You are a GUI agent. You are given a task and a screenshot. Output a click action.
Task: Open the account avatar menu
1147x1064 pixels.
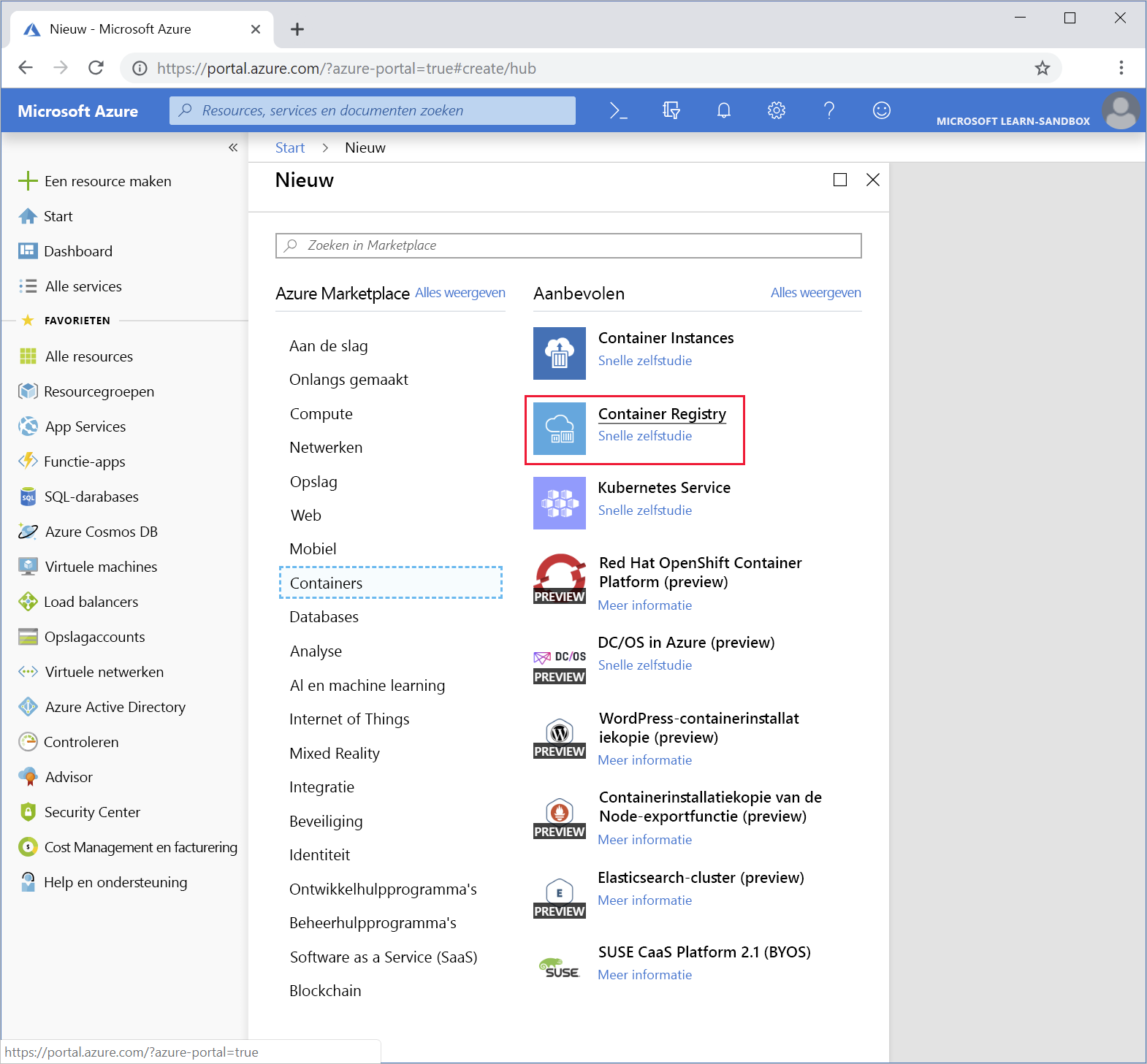[1121, 110]
